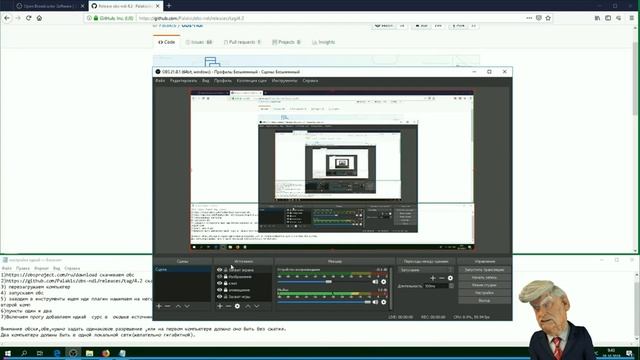
Task: Mute the Mic/Aux audio in mixer
Action: tap(375, 302)
